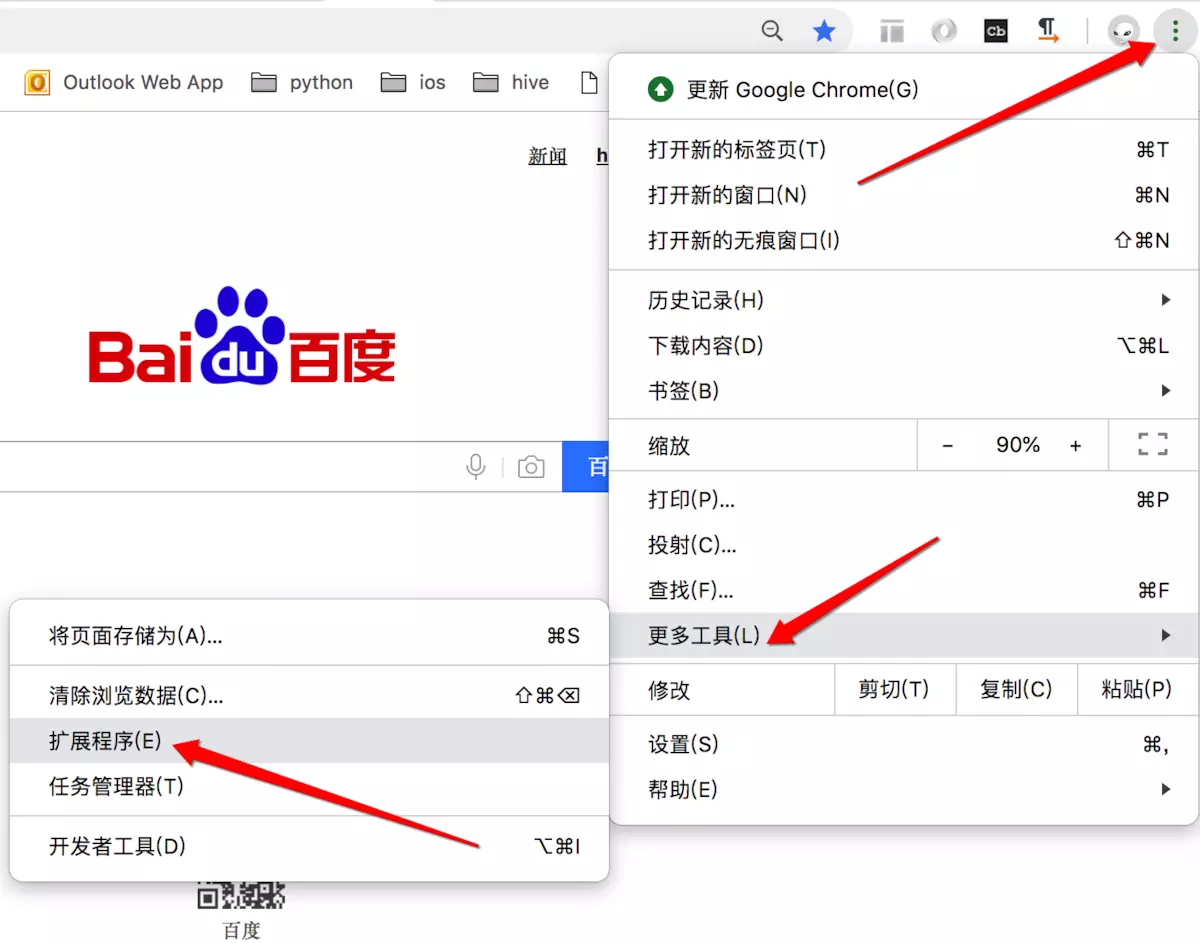Open the python bookmarks folder
The image size is (1200, 943).
302,83
